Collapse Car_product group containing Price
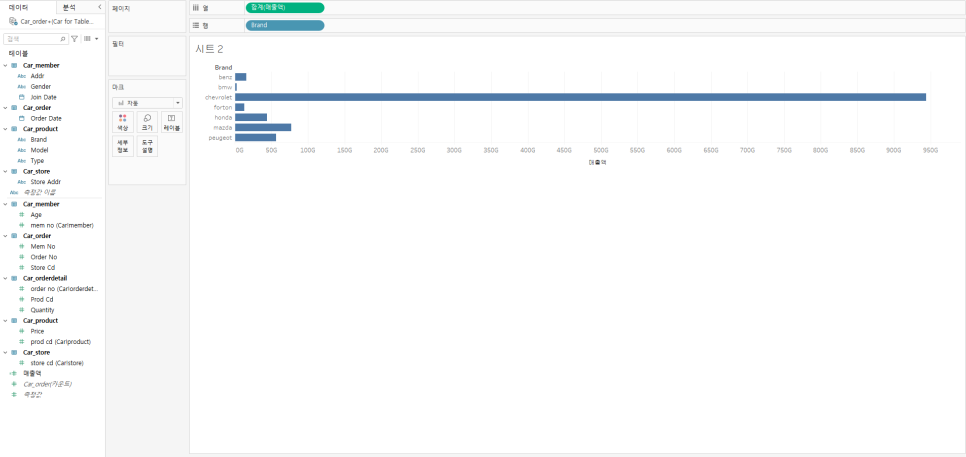966x457 pixels. click(x=5, y=321)
